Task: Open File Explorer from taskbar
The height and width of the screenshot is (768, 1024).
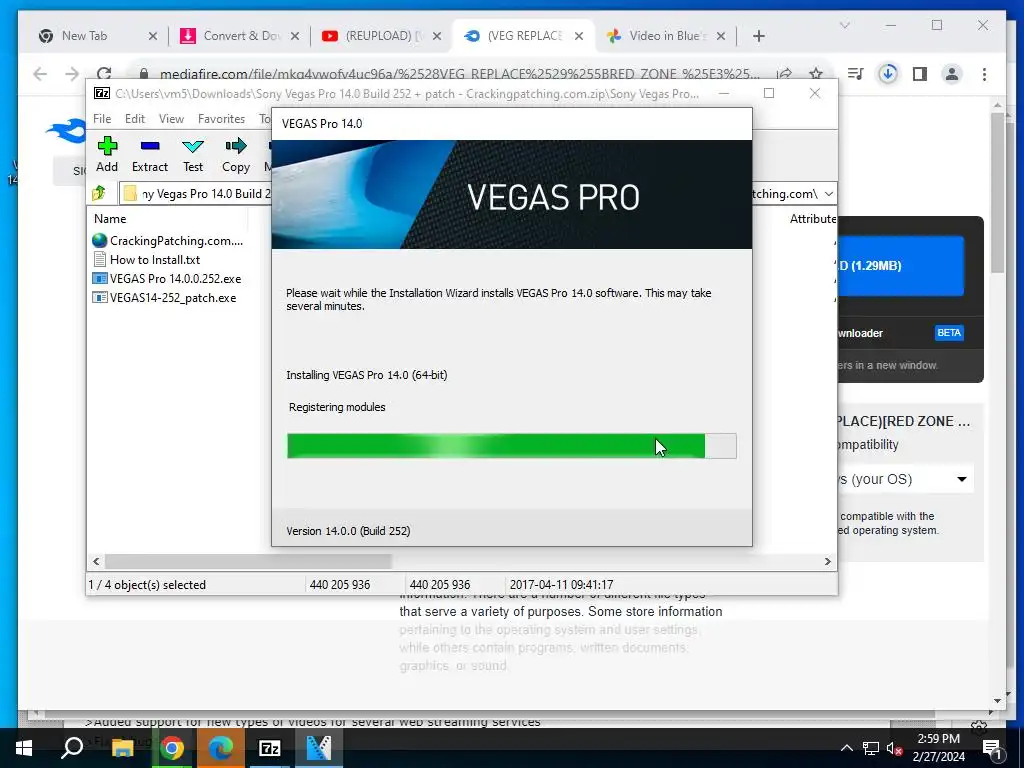Action: click(x=121, y=748)
